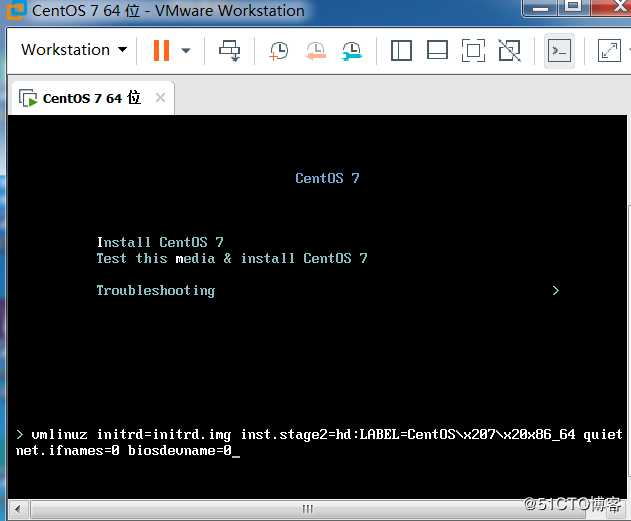The width and height of the screenshot is (631, 521).
Task: Enter full screen mode icon
Action: [473, 51]
